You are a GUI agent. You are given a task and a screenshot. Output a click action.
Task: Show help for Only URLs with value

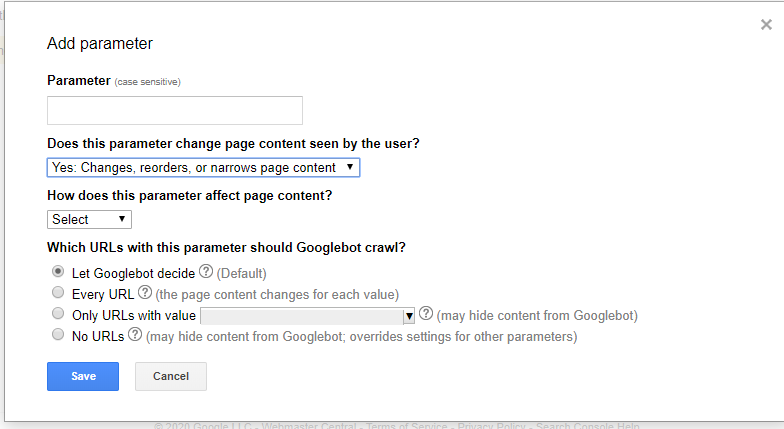point(426,314)
